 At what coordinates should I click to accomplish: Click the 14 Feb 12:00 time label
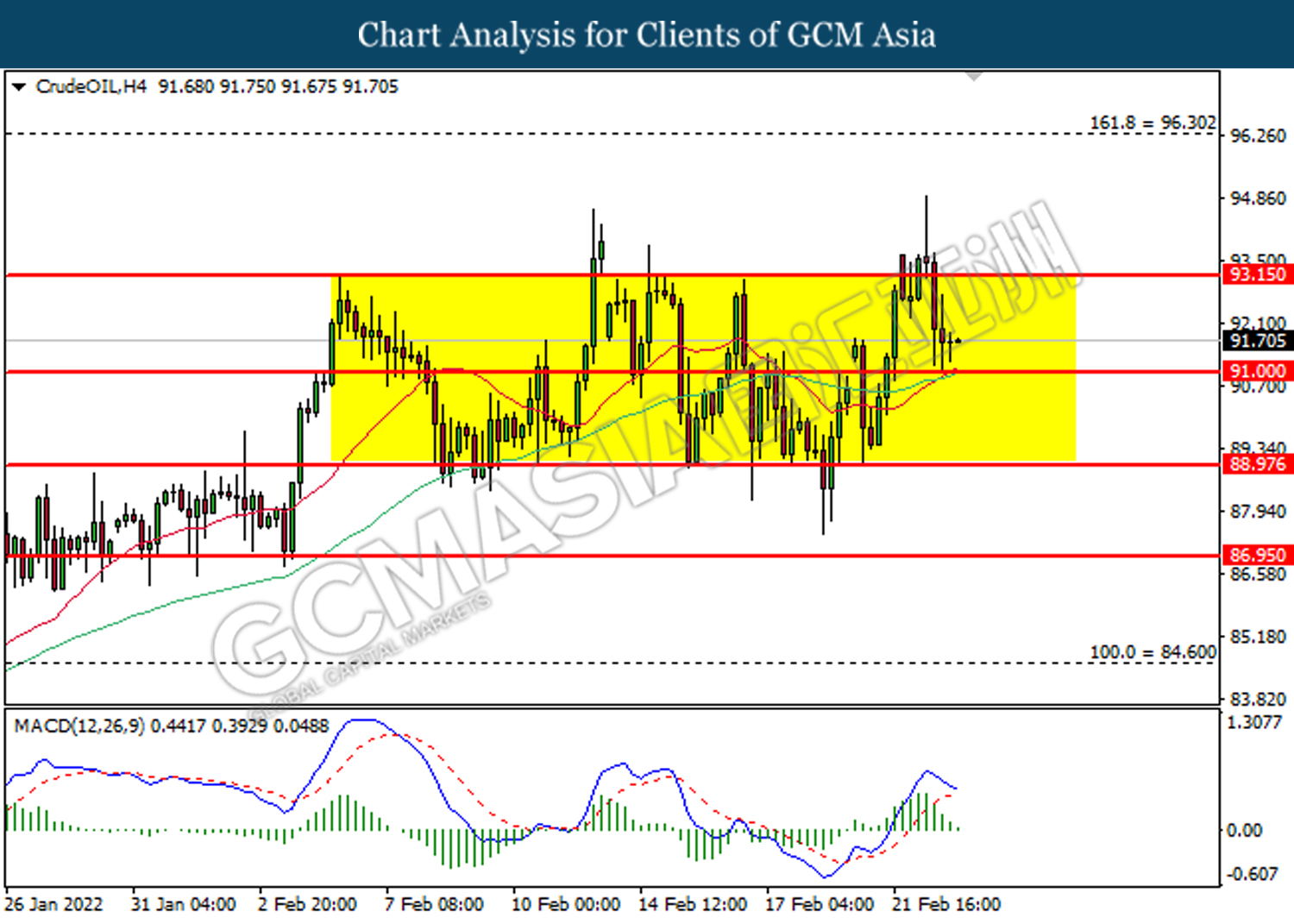[692, 904]
